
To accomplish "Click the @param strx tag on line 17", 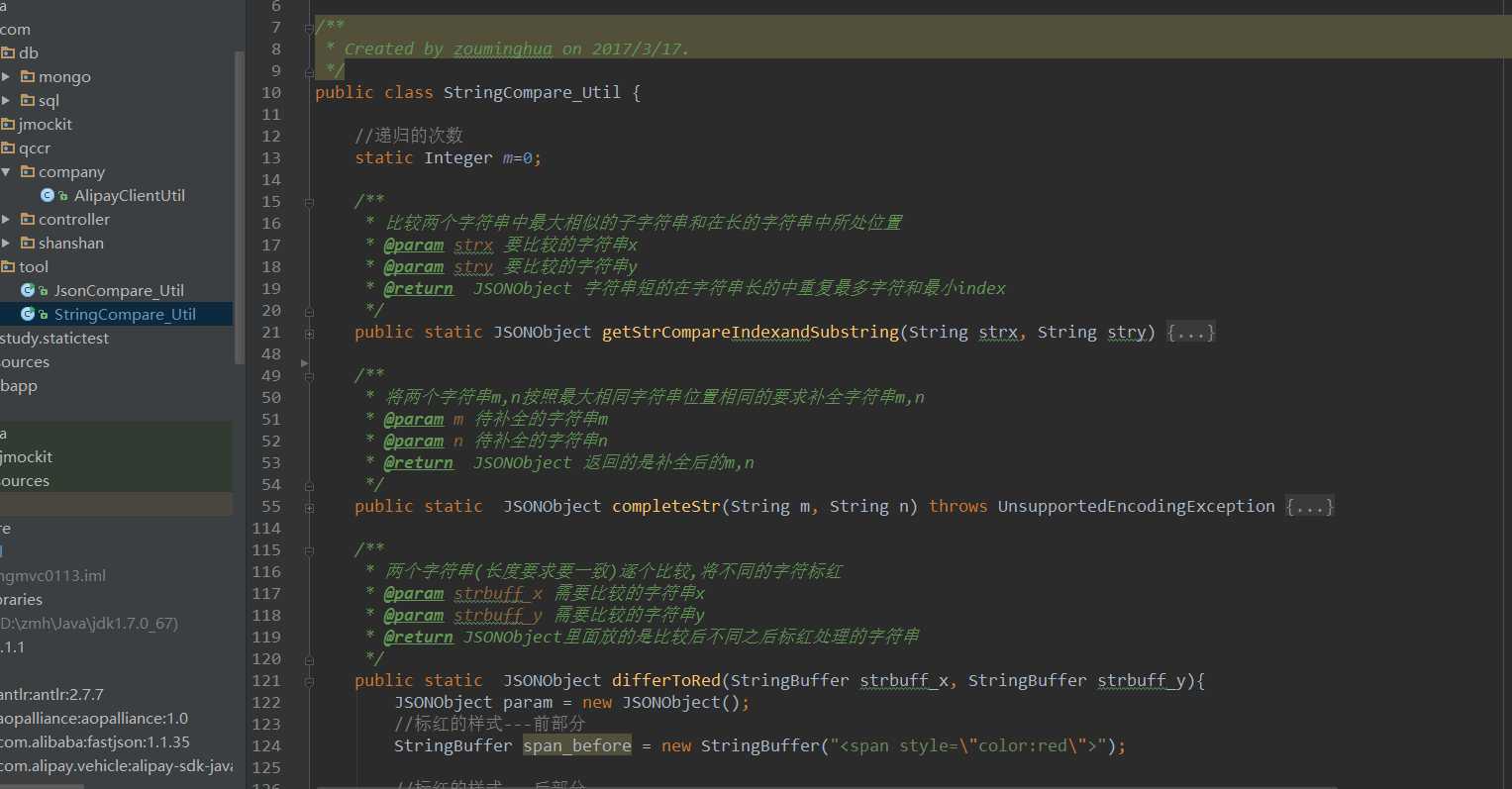I will (x=439, y=245).
